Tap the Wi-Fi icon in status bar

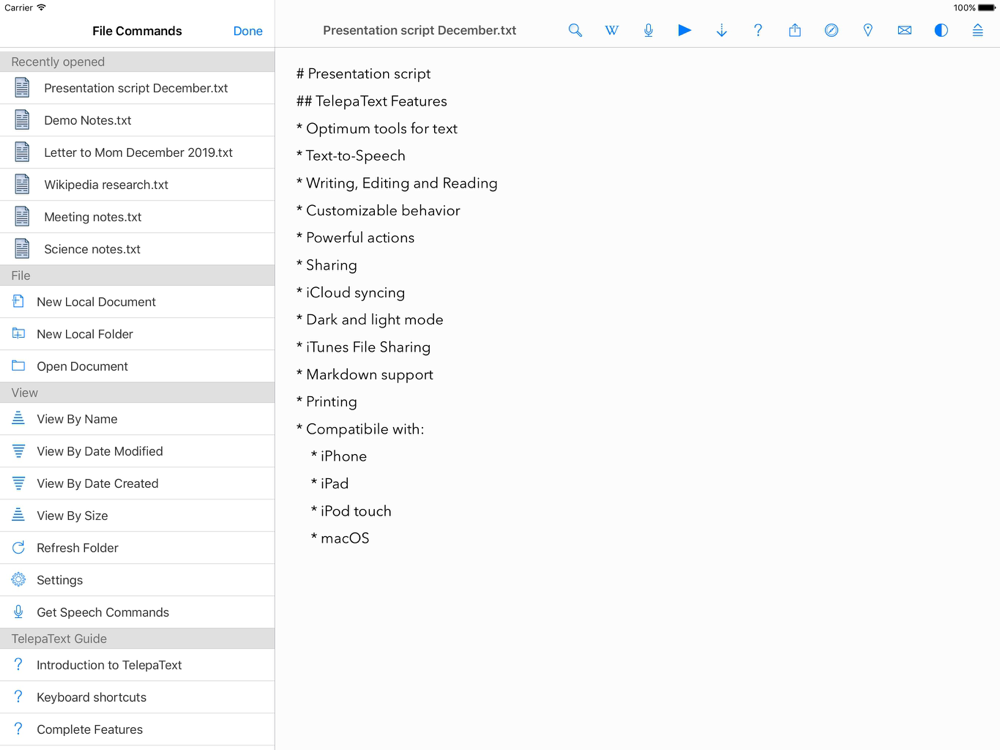click(41, 8)
